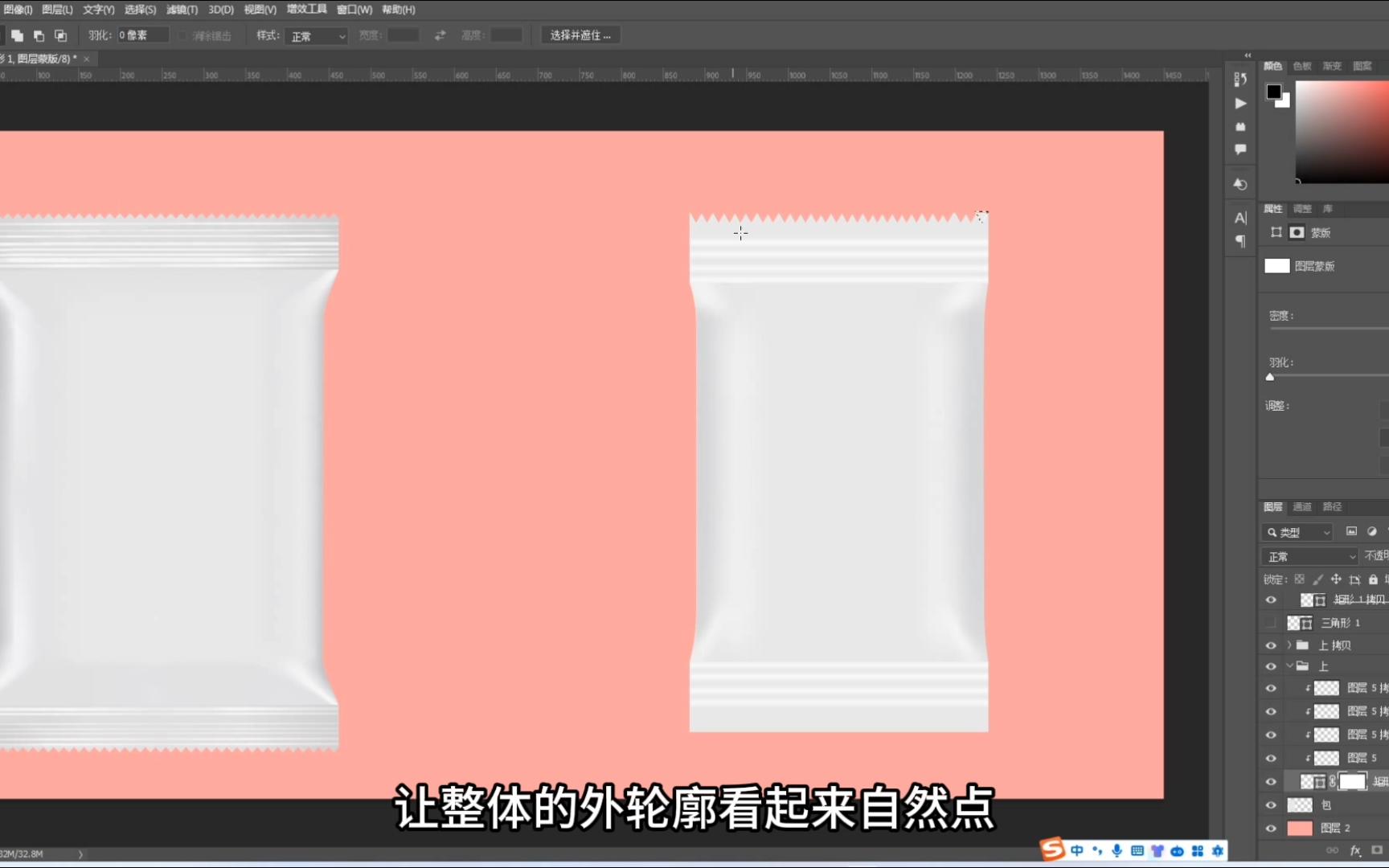Click the Actions play icon in the sidebar
This screenshot has width=1389, height=868.
click(x=1240, y=103)
